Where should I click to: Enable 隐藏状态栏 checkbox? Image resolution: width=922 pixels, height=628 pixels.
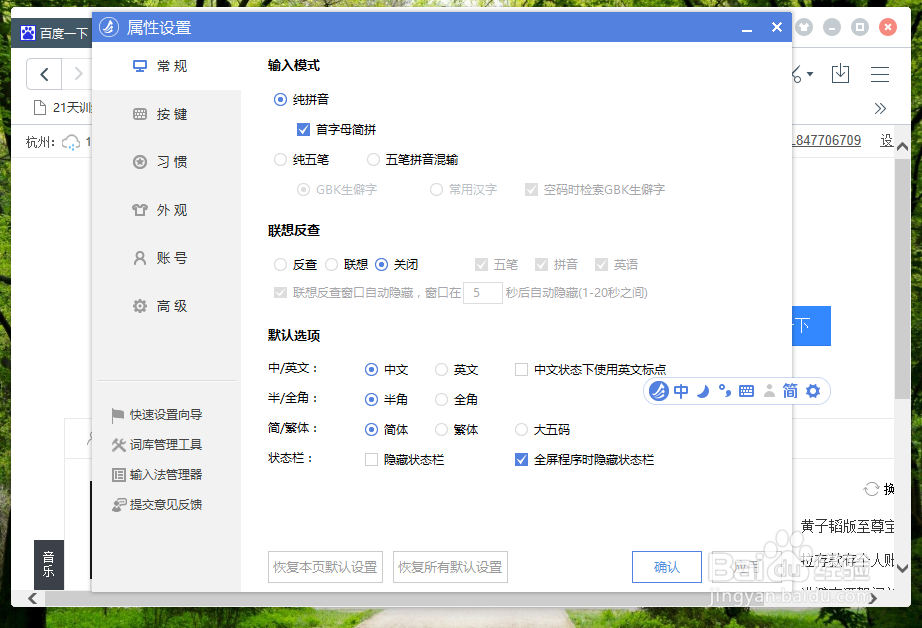369,459
